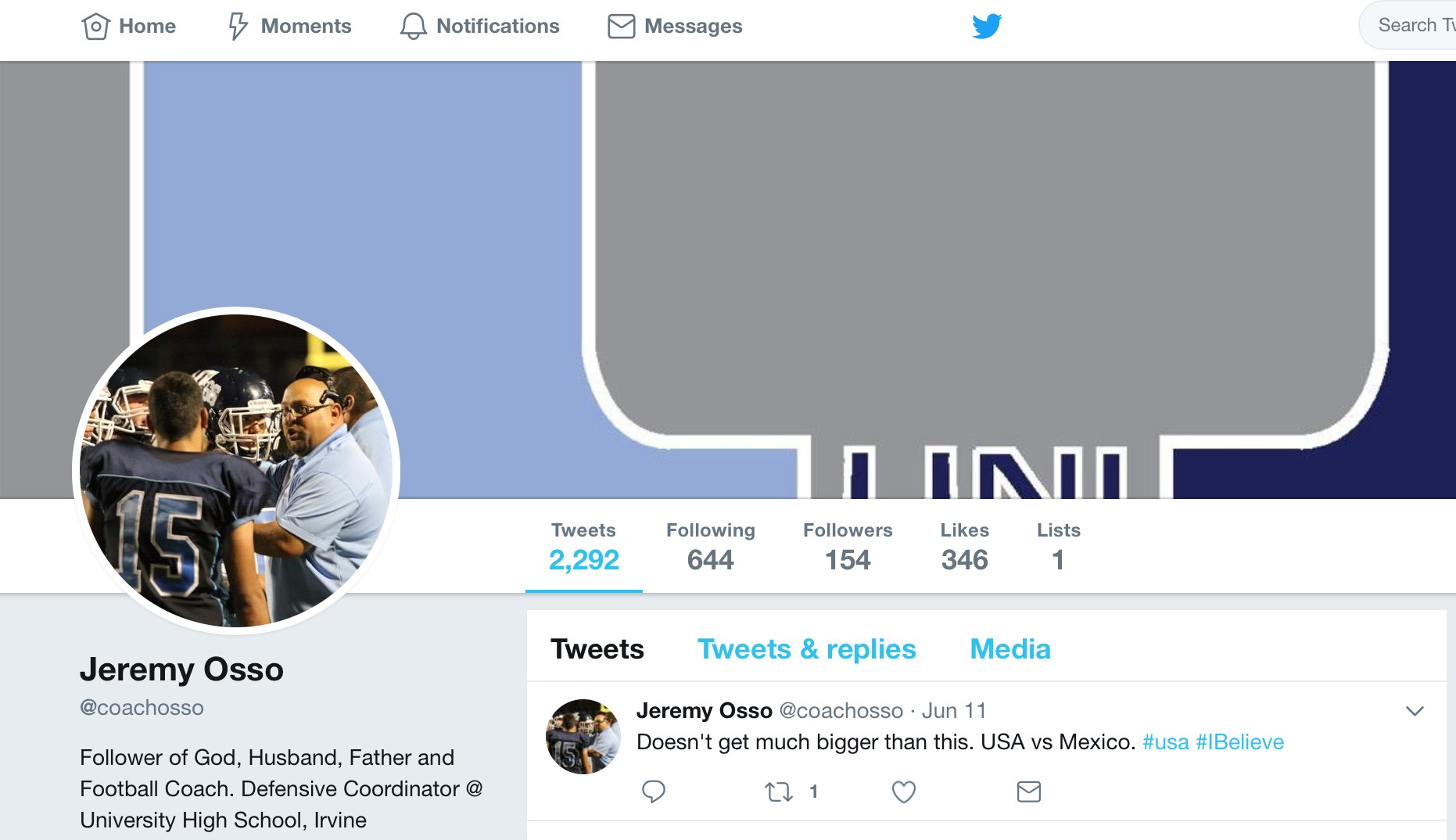Open the Lists count link
Image resolution: width=1456 pixels, height=840 pixels.
1058,547
